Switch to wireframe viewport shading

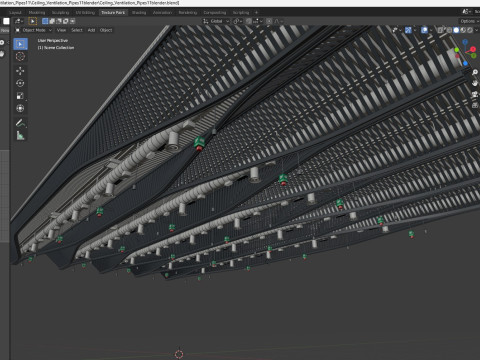[x=449, y=30]
